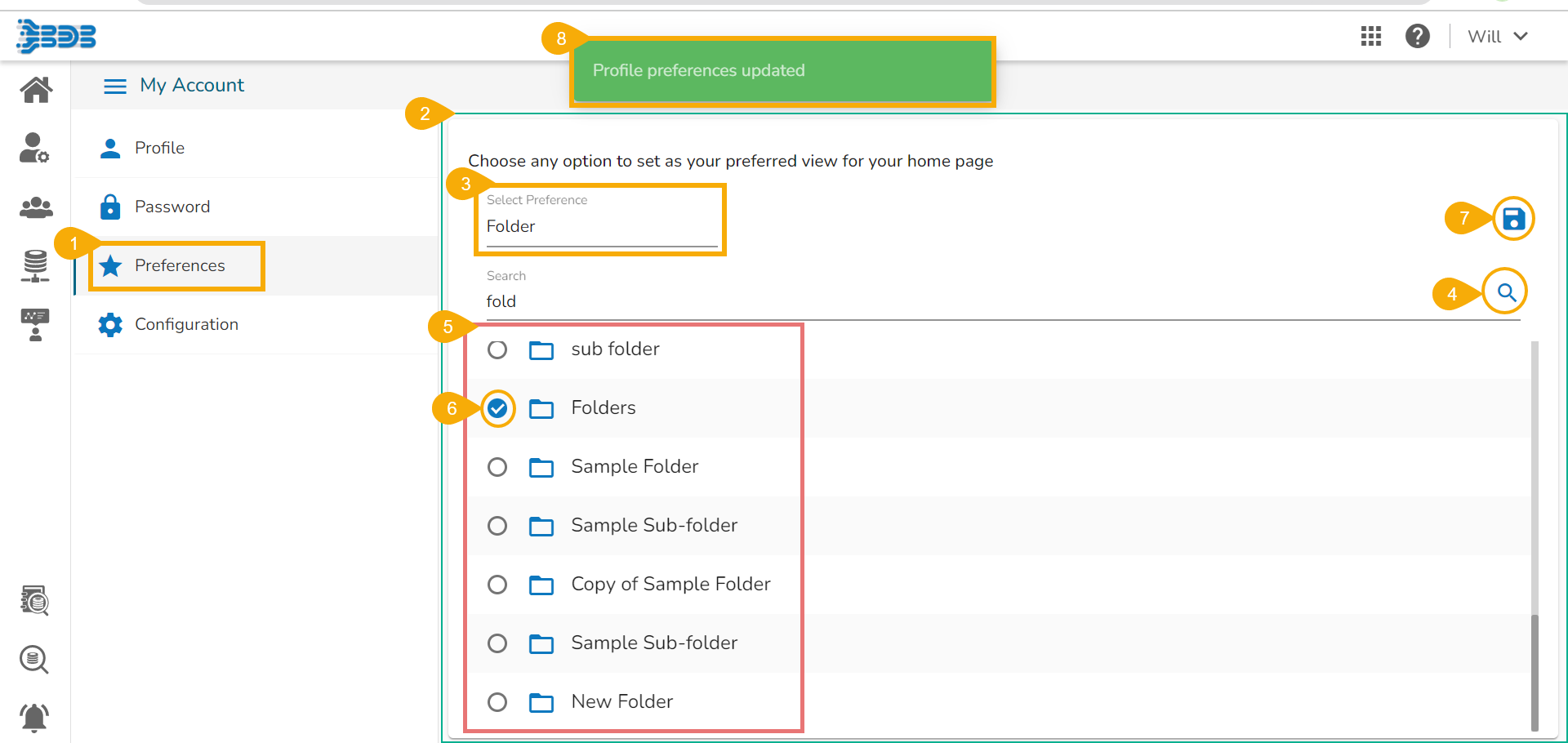Open the Password settings item
Image resolution: width=1568 pixels, height=743 pixels.
point(172,207)
